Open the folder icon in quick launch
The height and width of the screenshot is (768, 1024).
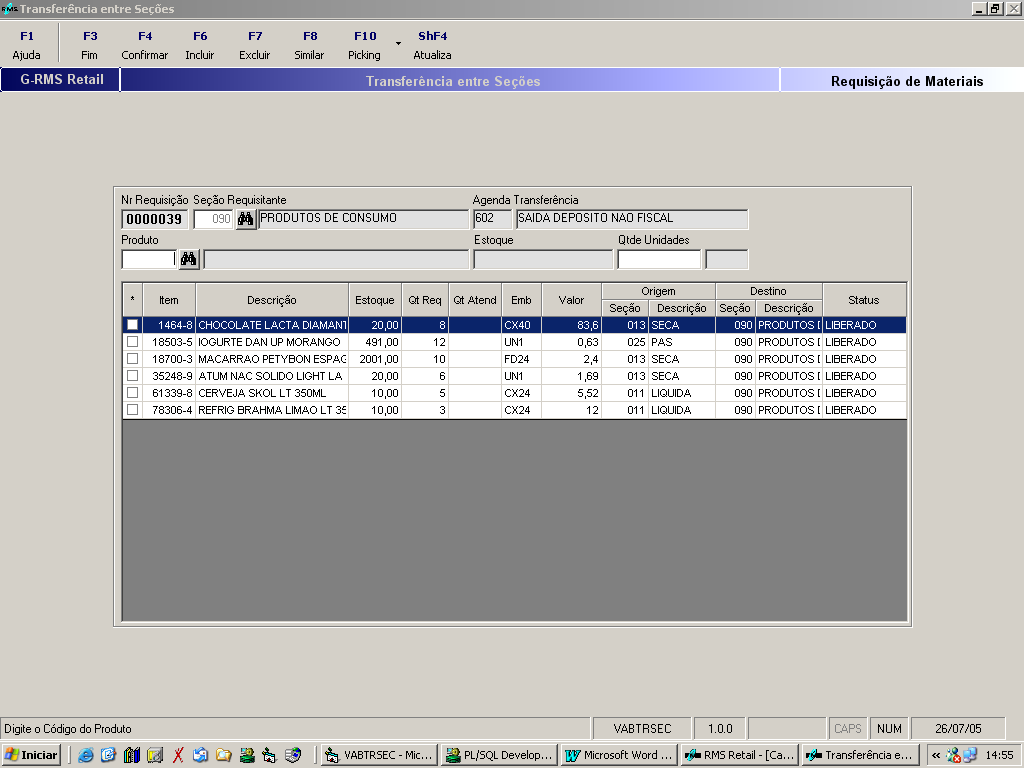click(x=223, y=755)
